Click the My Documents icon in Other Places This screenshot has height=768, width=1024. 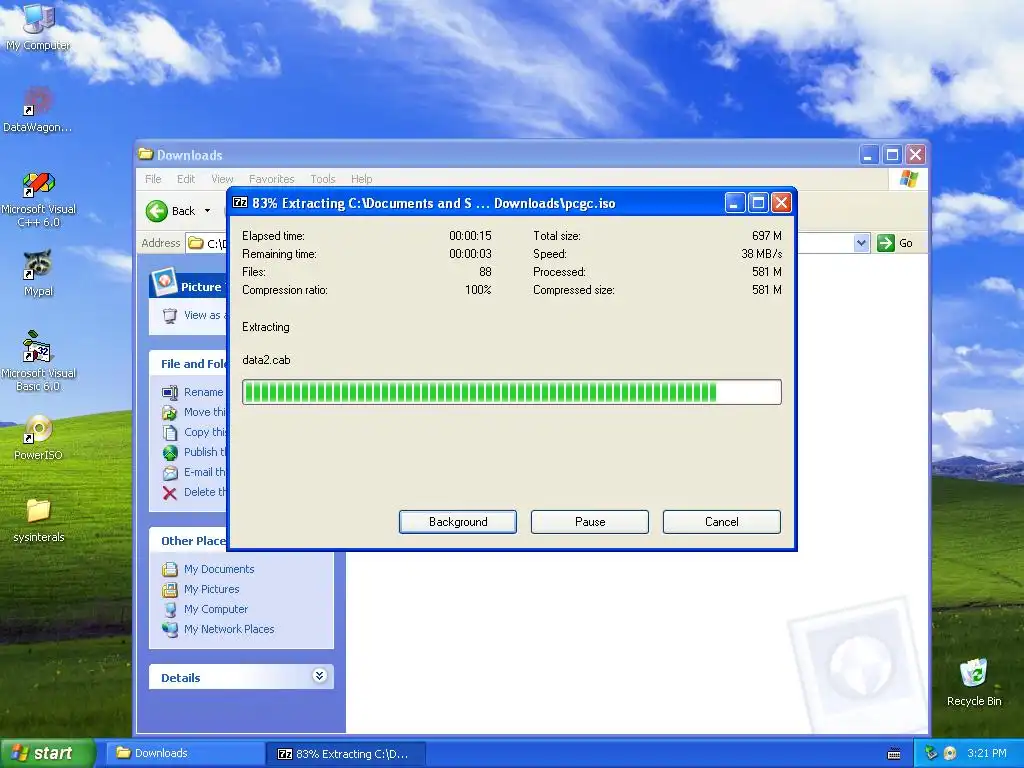(170, 569)
